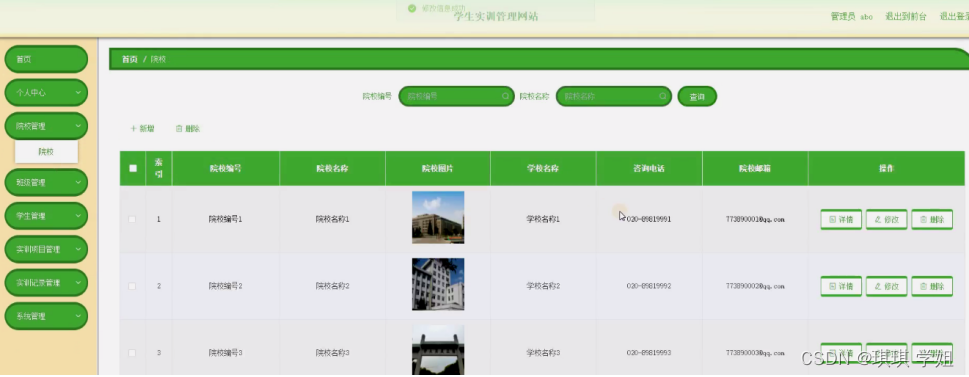Expand 实训项目管理 sidebar menu
Screen dimensions: 969x377
click(46, 250)
